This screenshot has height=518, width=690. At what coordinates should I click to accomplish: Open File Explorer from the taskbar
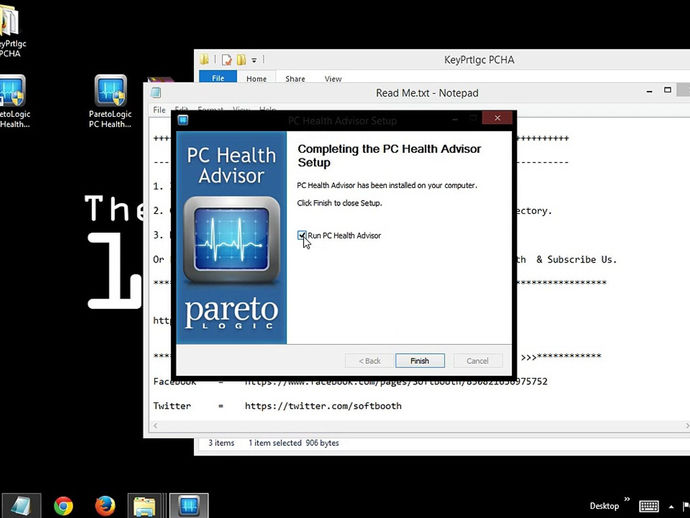click(x=145, y=506)
